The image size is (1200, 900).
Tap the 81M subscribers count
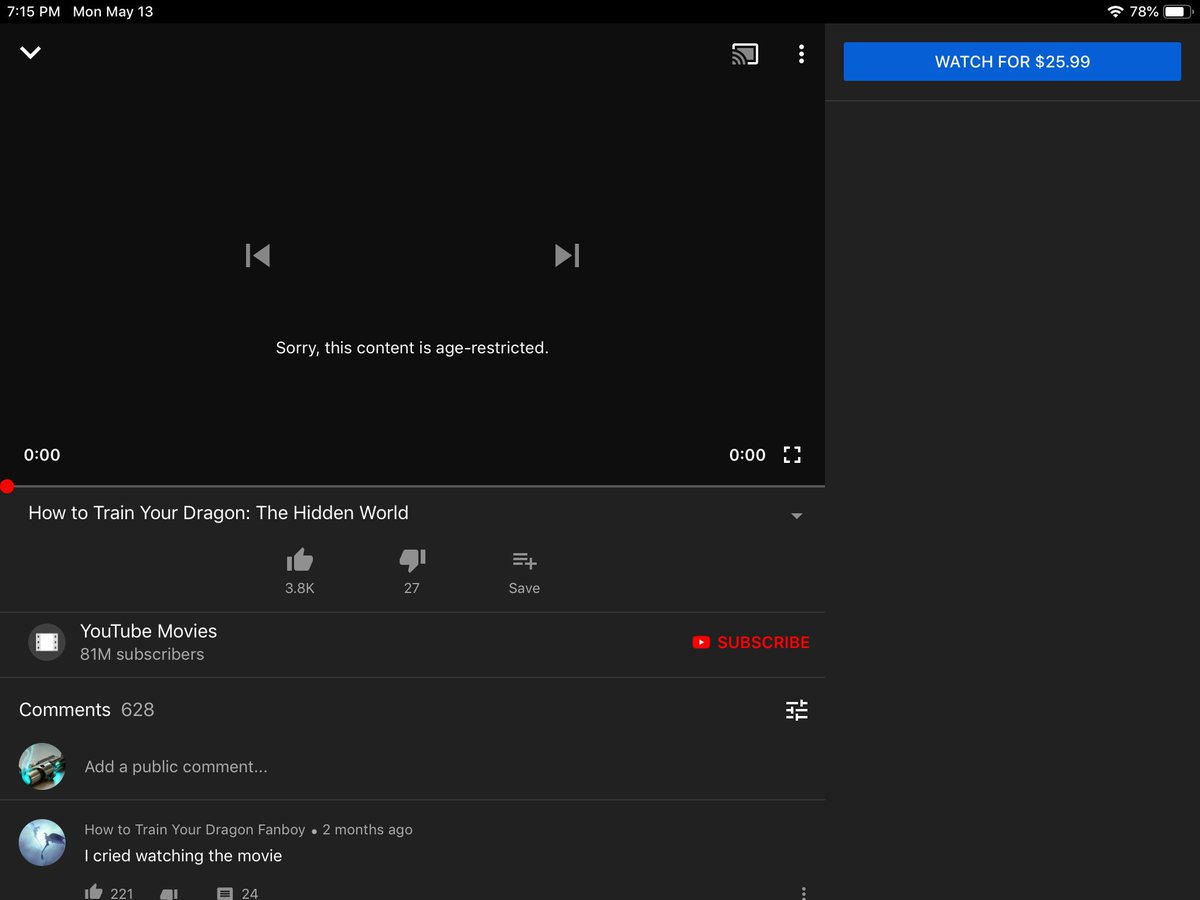142,654
